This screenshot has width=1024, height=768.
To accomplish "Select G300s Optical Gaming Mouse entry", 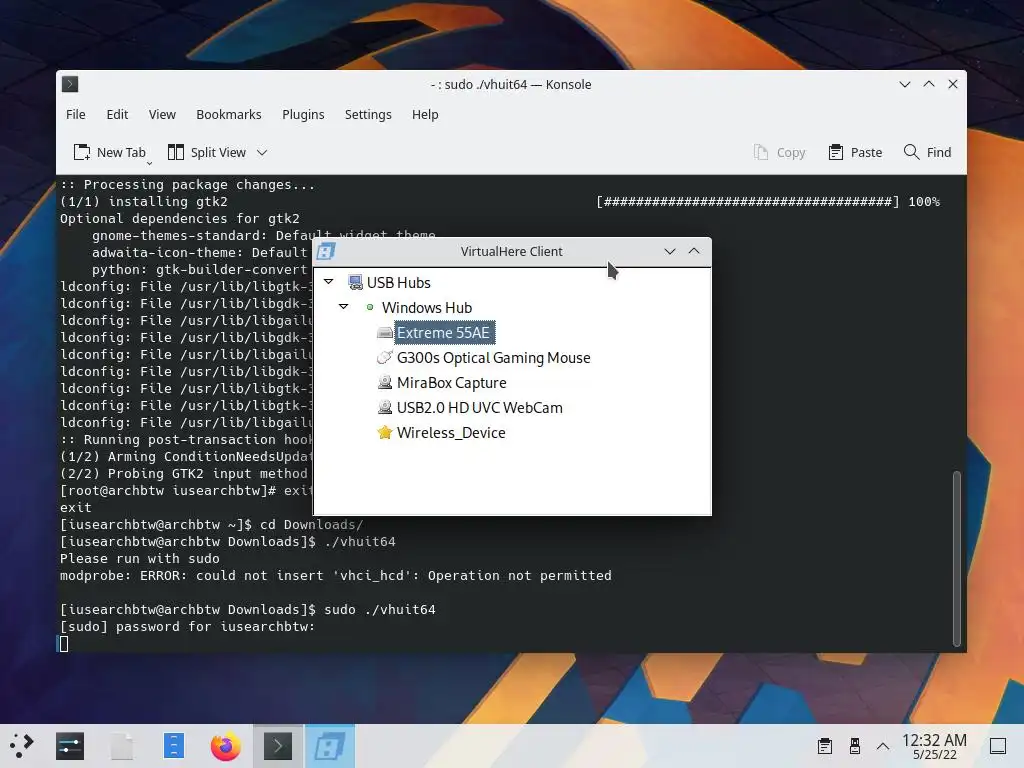I will click(x=493, y=358).
